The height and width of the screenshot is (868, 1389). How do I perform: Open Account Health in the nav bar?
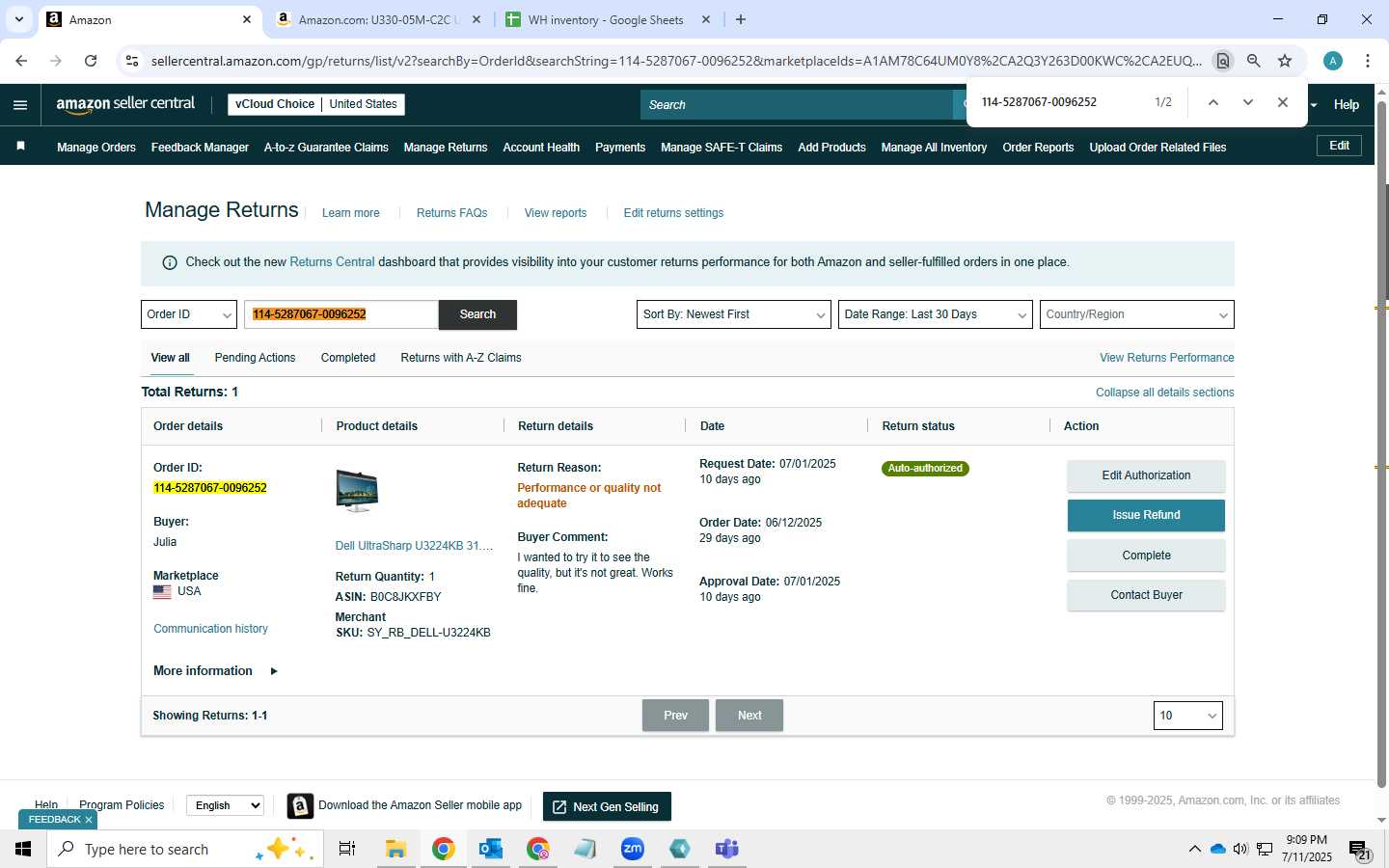pos(541,148)
